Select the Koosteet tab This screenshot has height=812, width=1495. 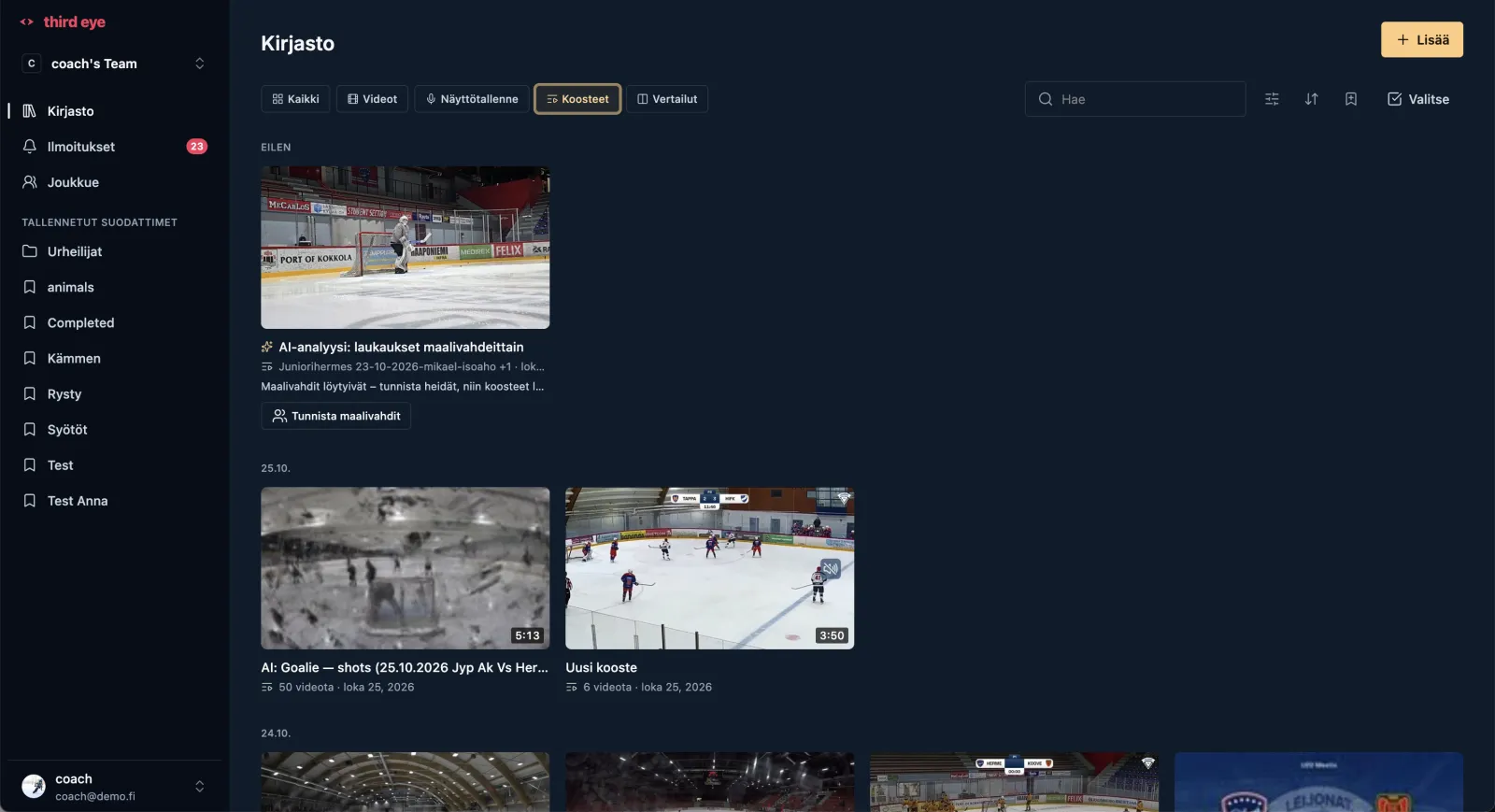pyautogui.click(x=577, y=99)
